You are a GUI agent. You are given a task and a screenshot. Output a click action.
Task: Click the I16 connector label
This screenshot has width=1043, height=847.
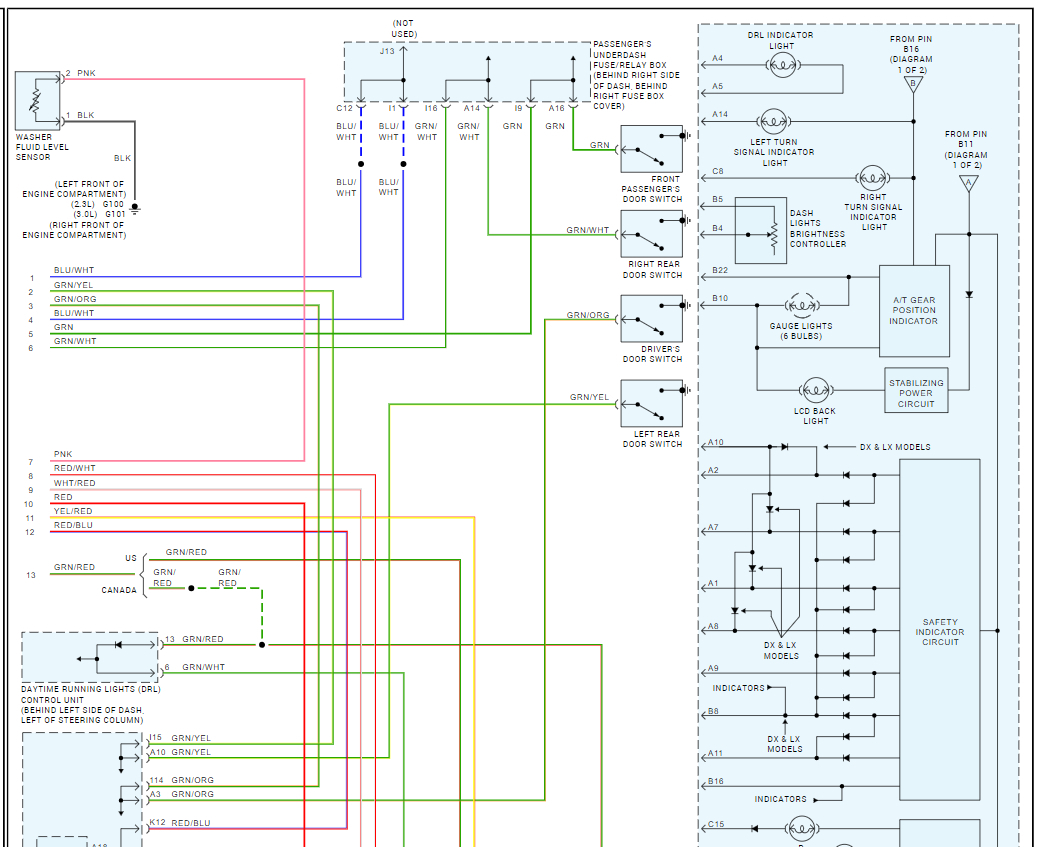point(431,108)
